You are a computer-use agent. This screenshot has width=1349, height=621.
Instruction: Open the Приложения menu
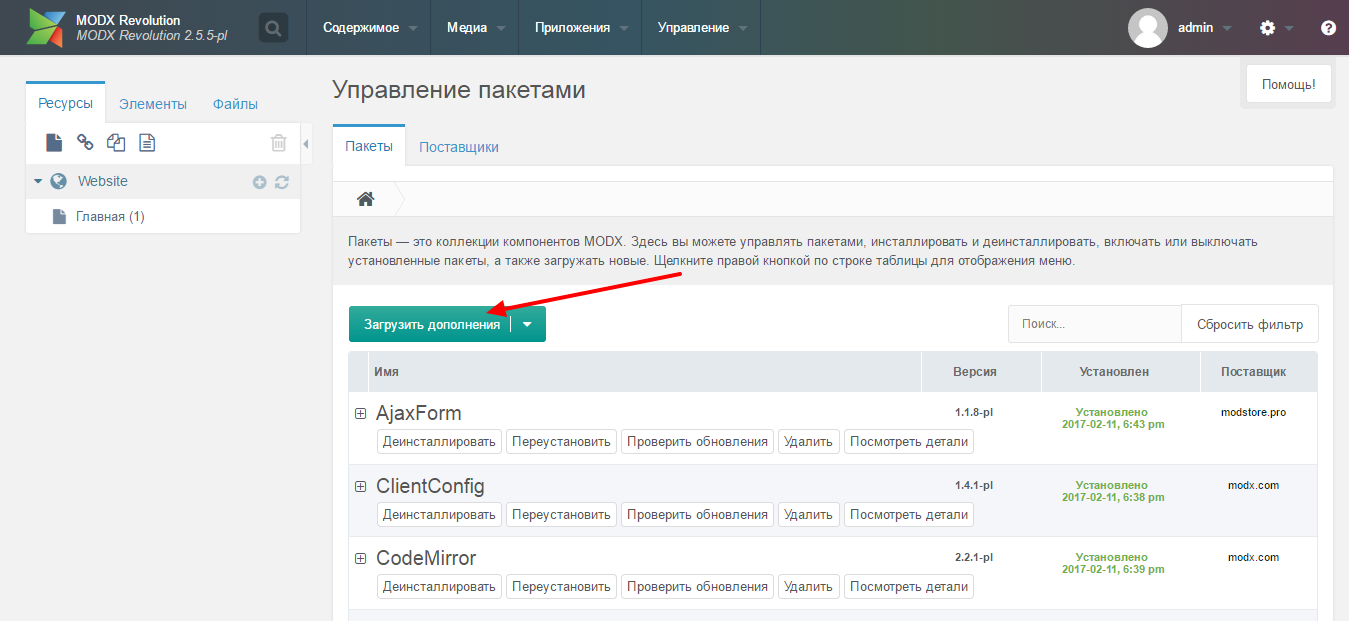pos(580,27)
